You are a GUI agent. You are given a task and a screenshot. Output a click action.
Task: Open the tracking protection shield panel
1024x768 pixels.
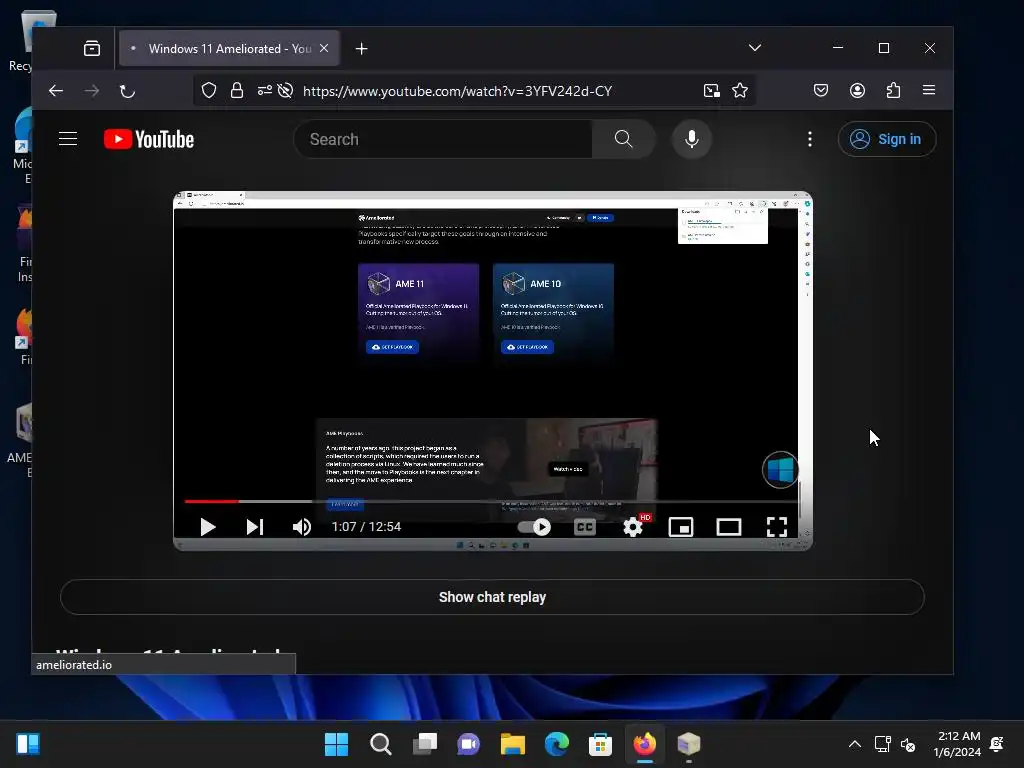[209, 90]
